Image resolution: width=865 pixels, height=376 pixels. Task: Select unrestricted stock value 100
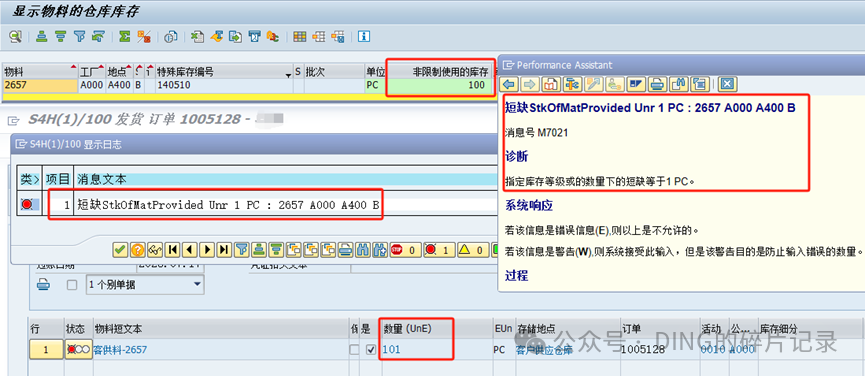coord(439,85)
